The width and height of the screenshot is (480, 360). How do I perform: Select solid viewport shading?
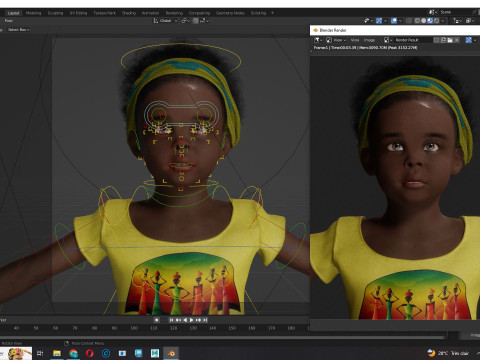(x=424, y=21)
